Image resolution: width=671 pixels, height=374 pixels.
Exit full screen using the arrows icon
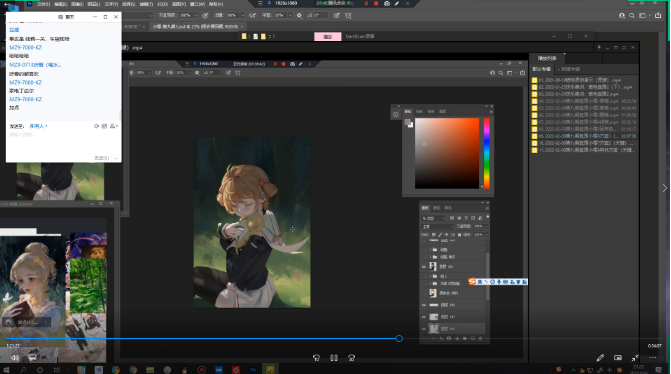635,358
